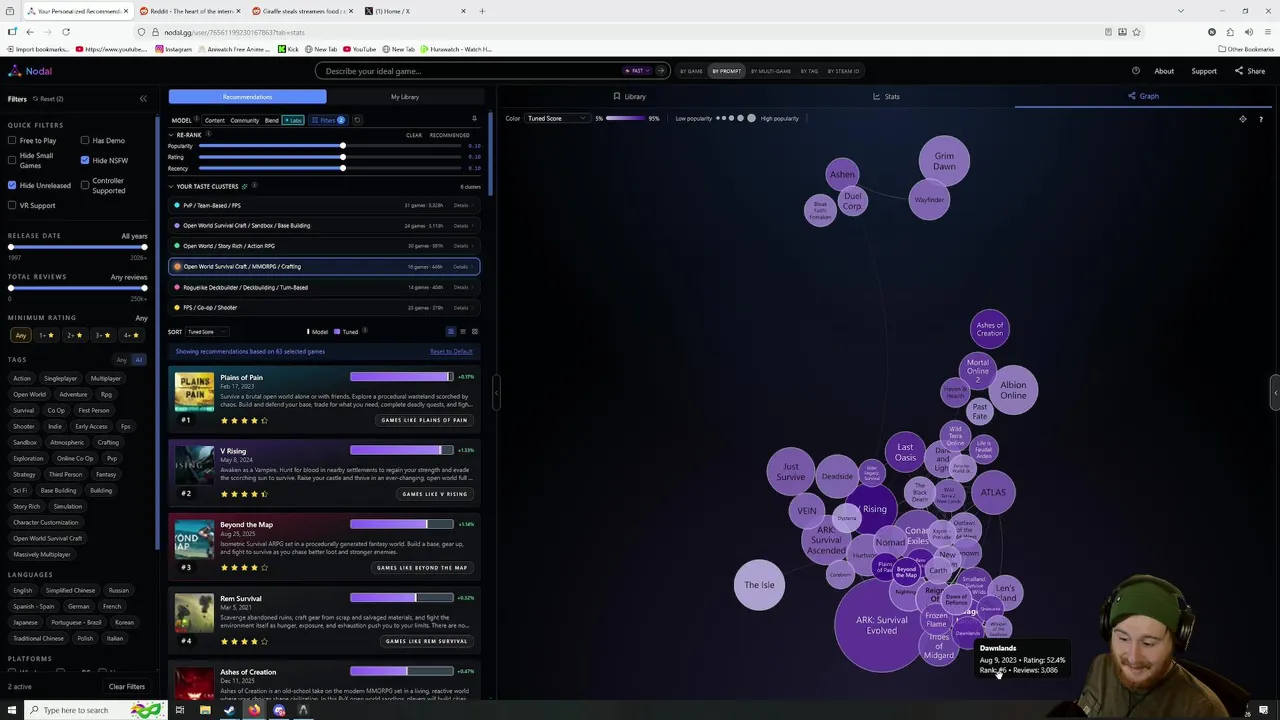Screen dimensions: 1280x720
Task: Check Controller Supported
Action: [85, 185]
